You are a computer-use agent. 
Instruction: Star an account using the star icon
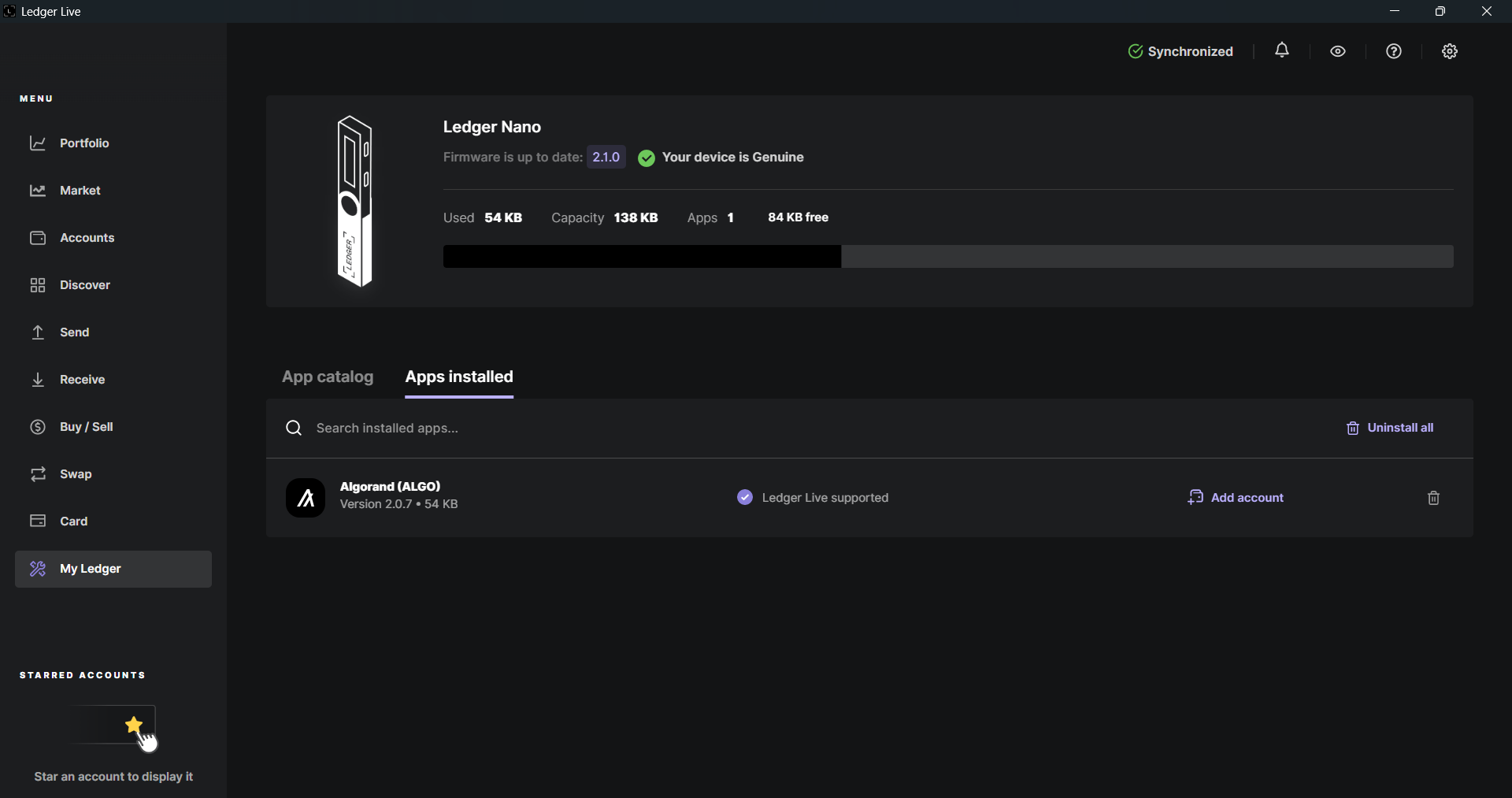[135, 723]
